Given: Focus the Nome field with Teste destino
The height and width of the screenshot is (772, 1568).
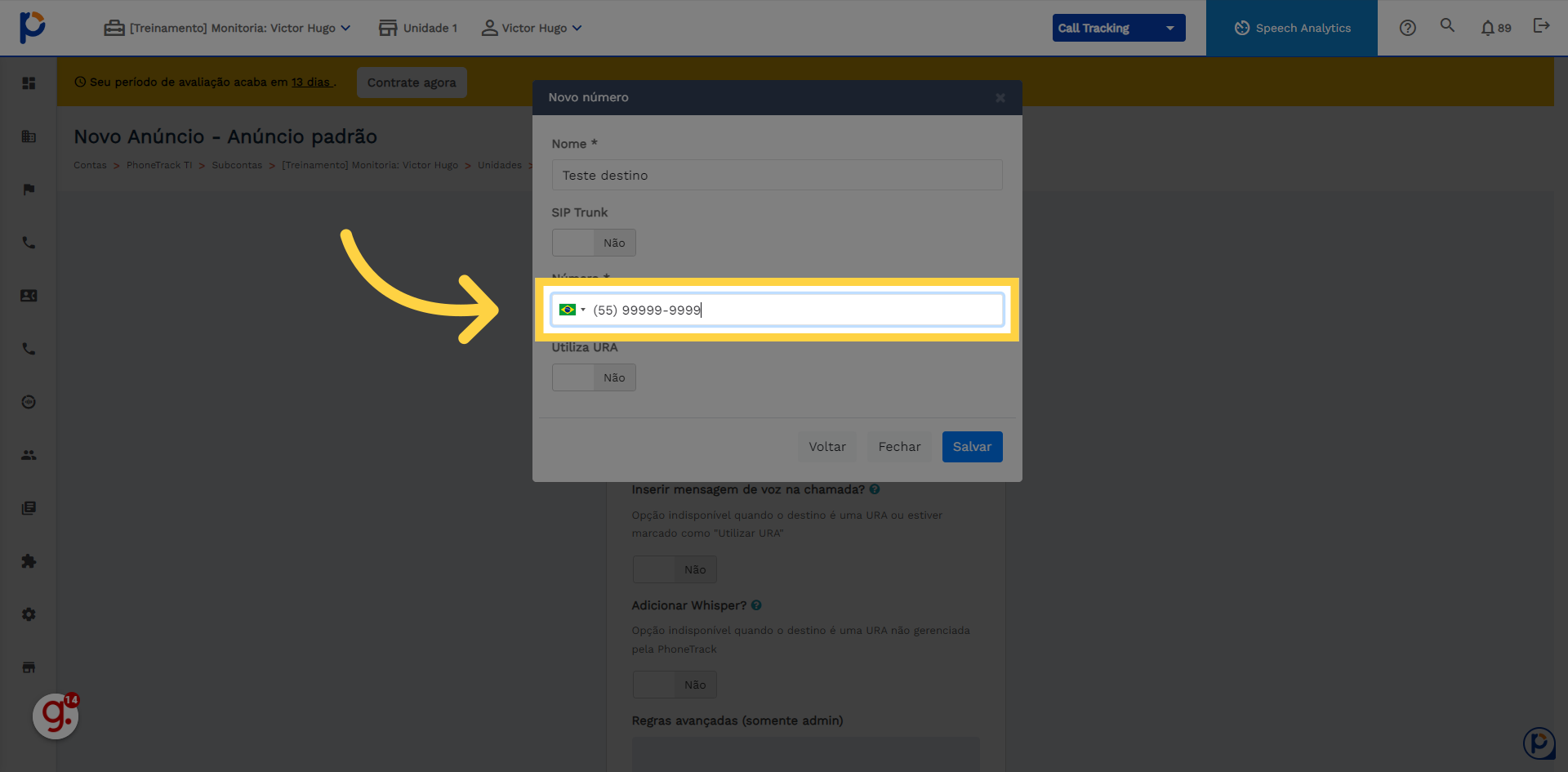Looking at the screenshot, I should (x=777, y=175).
